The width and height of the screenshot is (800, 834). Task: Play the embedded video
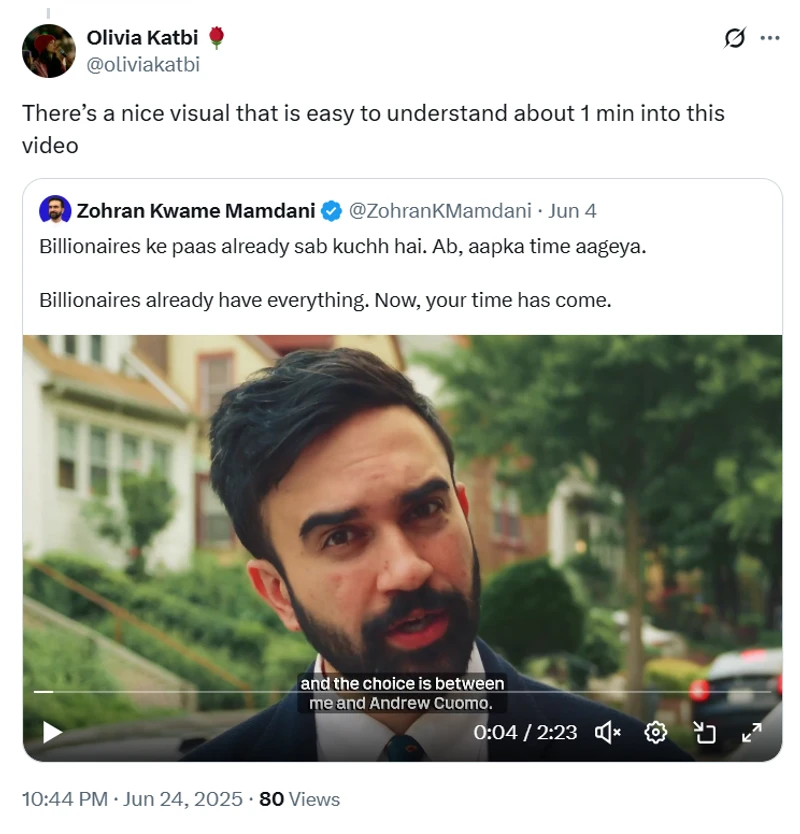click(x=52, y=732)
